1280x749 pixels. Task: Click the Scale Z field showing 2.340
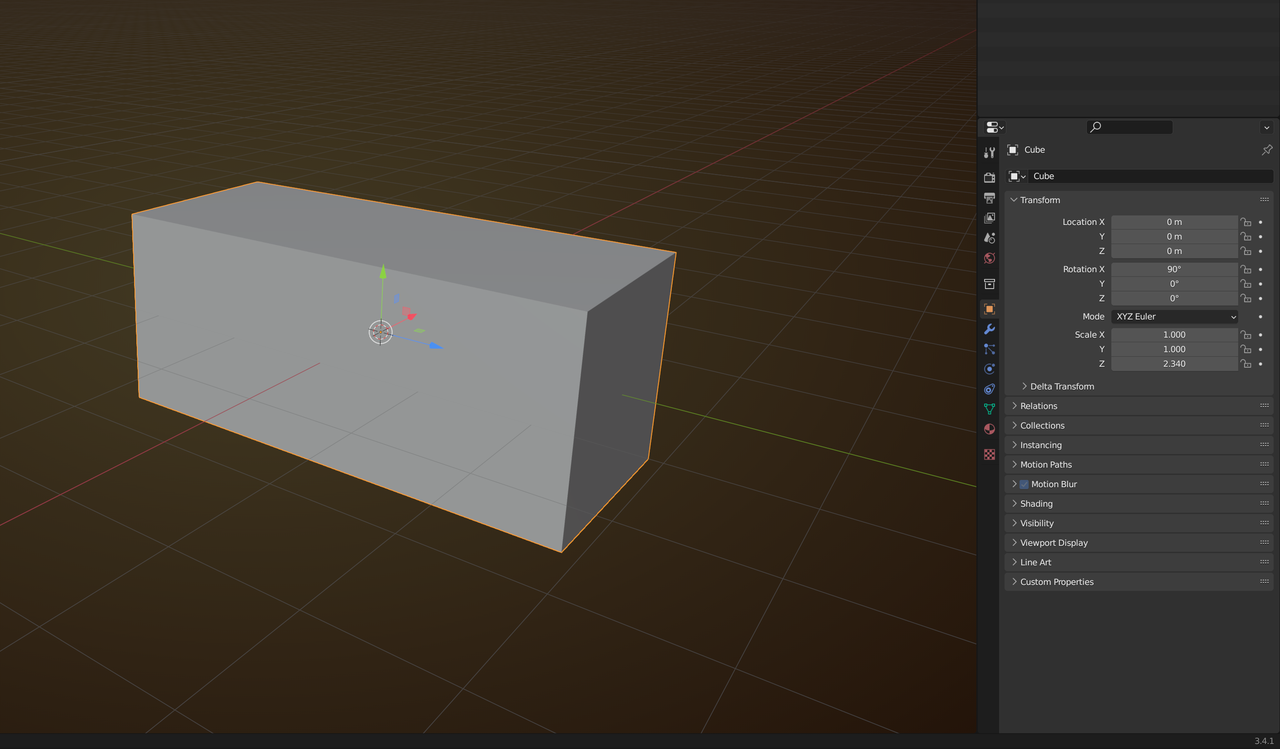point(1175,364)
